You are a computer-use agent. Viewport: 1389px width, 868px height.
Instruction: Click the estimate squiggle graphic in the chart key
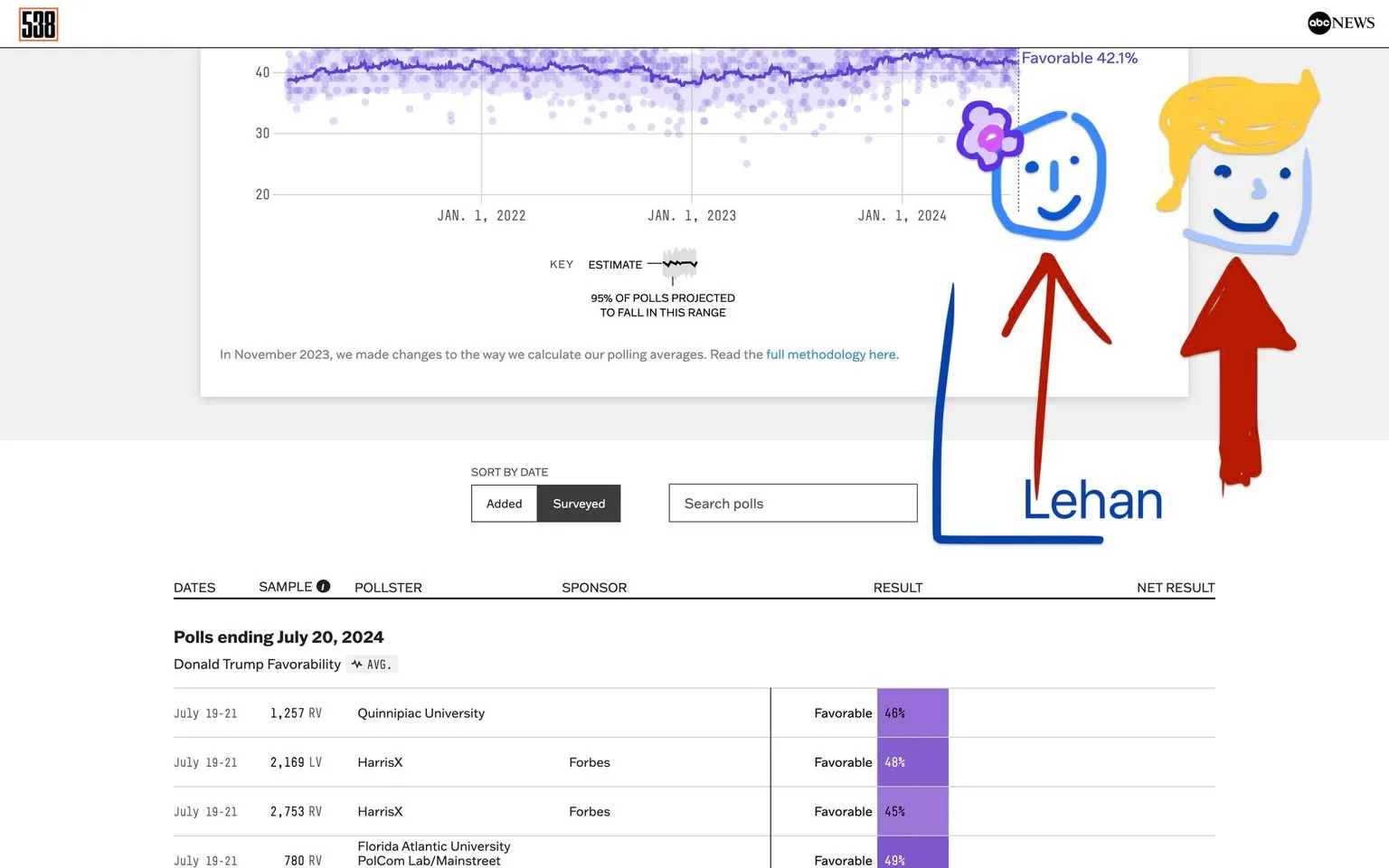[x=678, y=264]
